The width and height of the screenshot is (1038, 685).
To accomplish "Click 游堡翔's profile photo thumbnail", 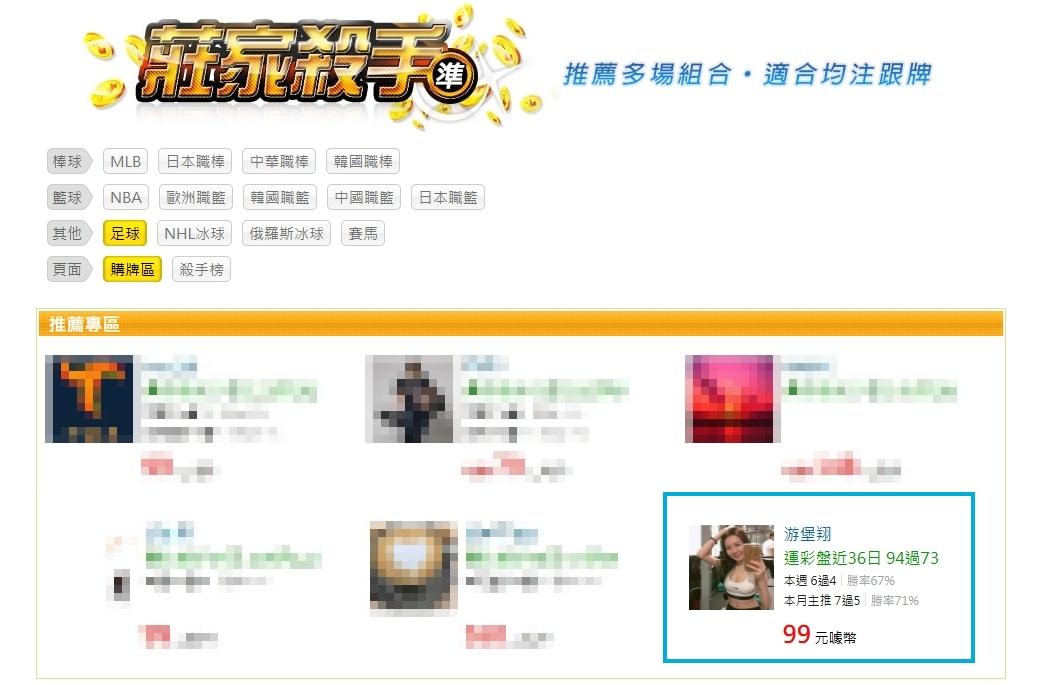I will tap(731, 567).
